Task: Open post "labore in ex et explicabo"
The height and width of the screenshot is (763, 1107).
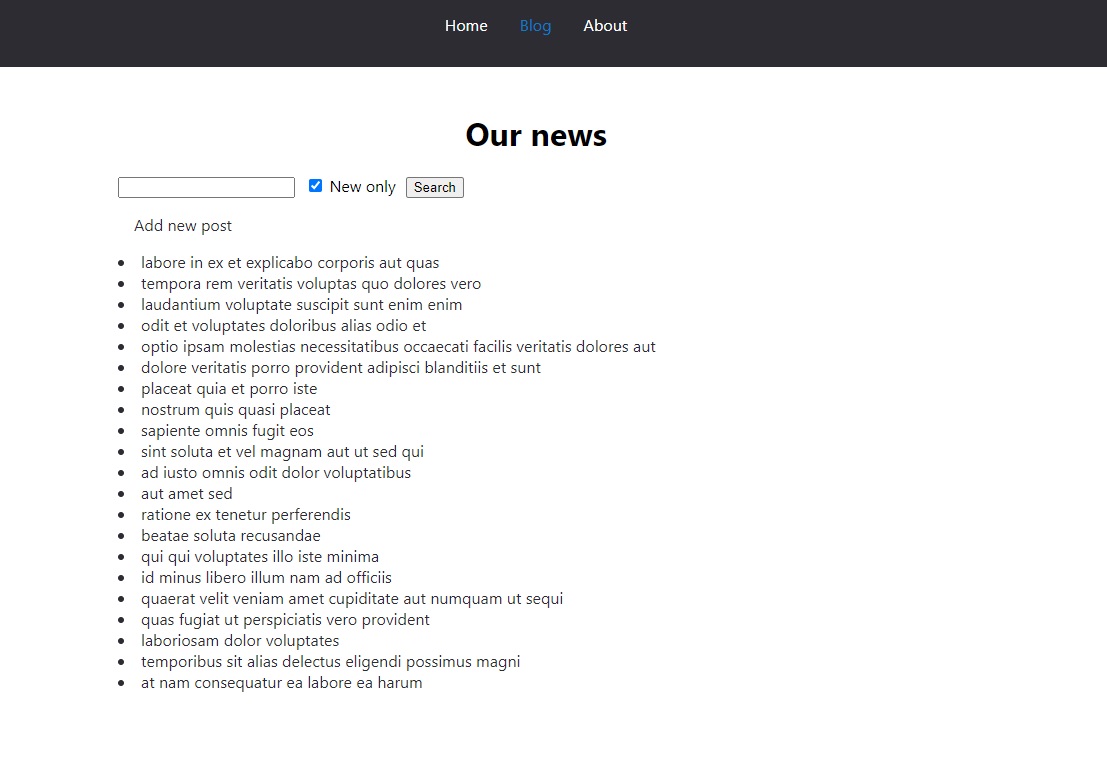Action: [290, 263]
